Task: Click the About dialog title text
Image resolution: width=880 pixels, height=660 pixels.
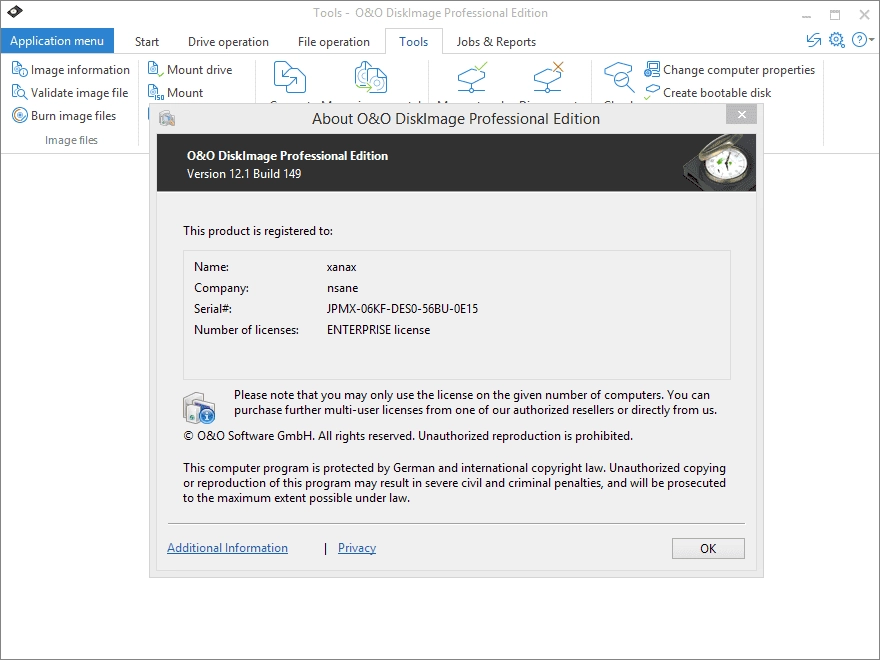Action: pos(456,119)
